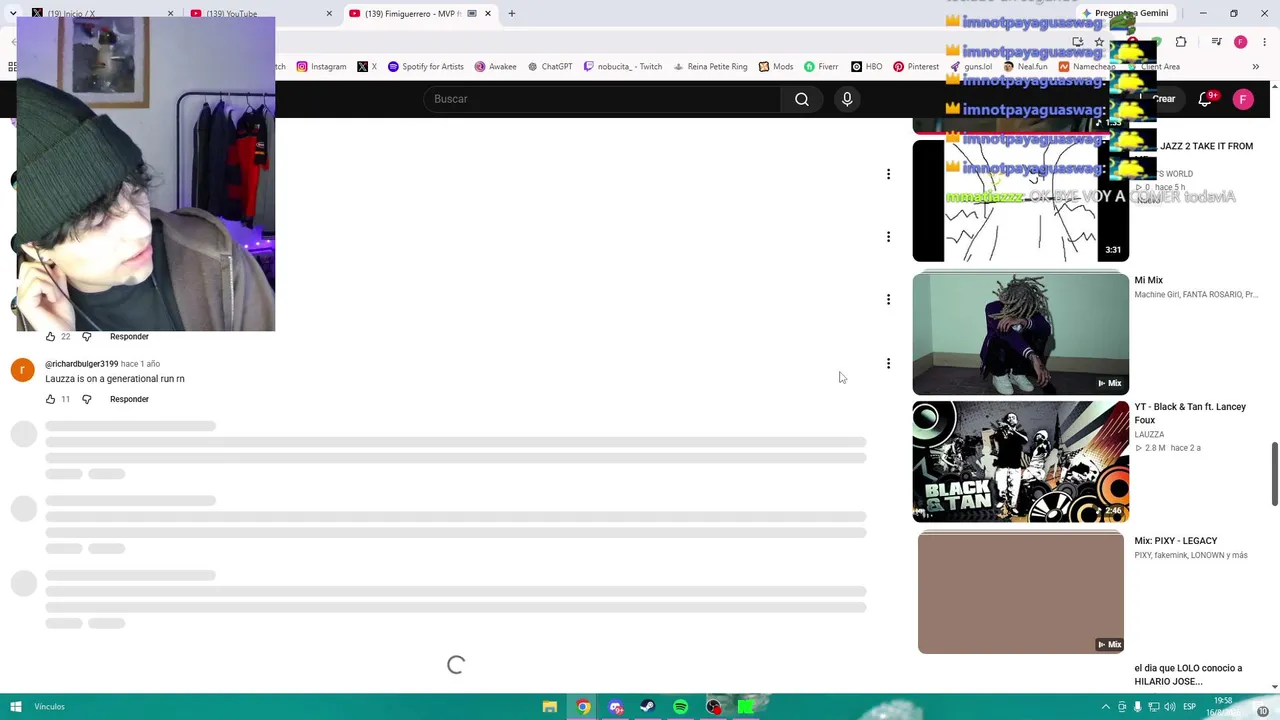This screenshot has height=720, width=1280.
Task: Focus the YouTube Buscar search field
Action: [602, 99]
